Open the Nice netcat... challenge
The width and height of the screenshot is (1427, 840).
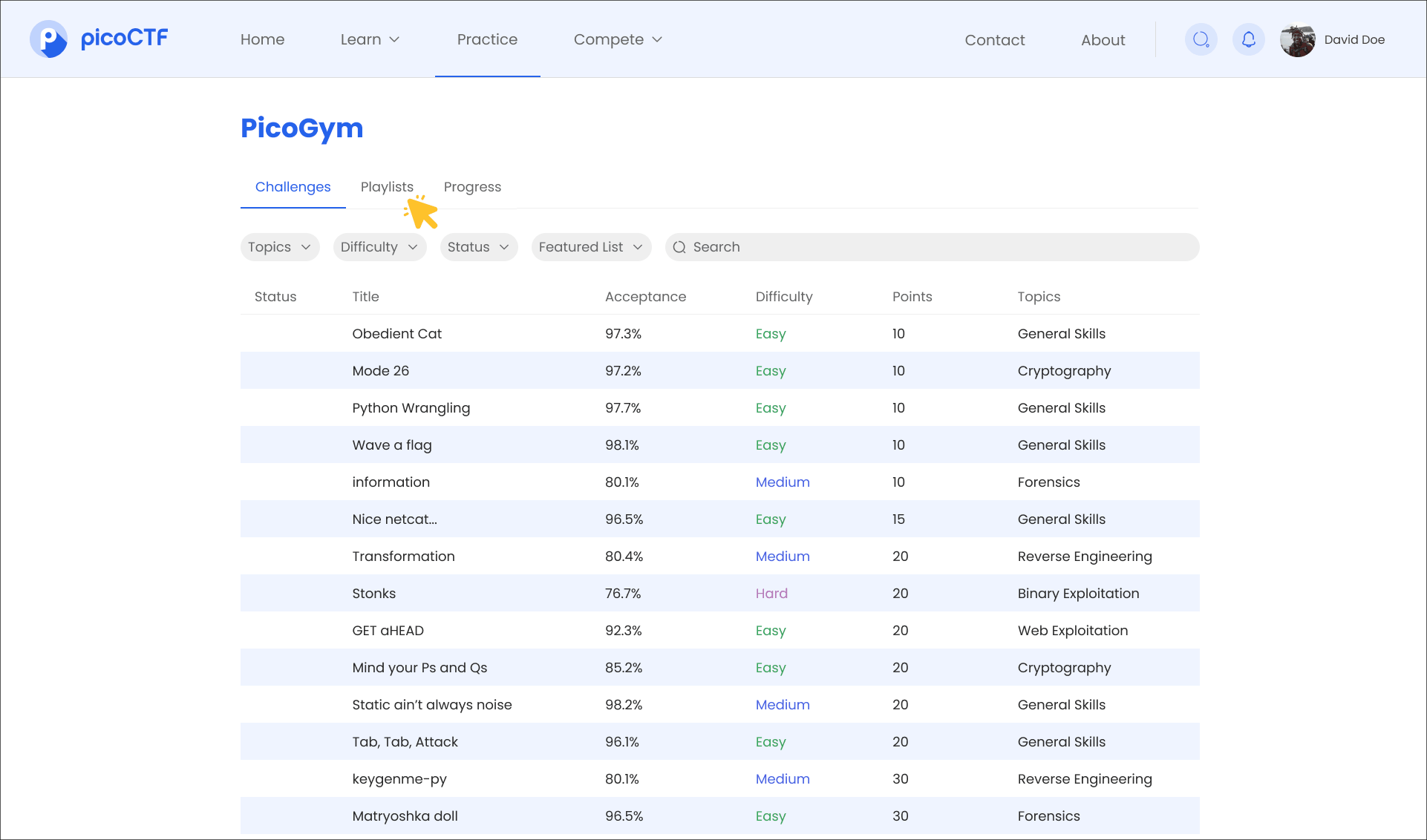[x=394, y=519]
